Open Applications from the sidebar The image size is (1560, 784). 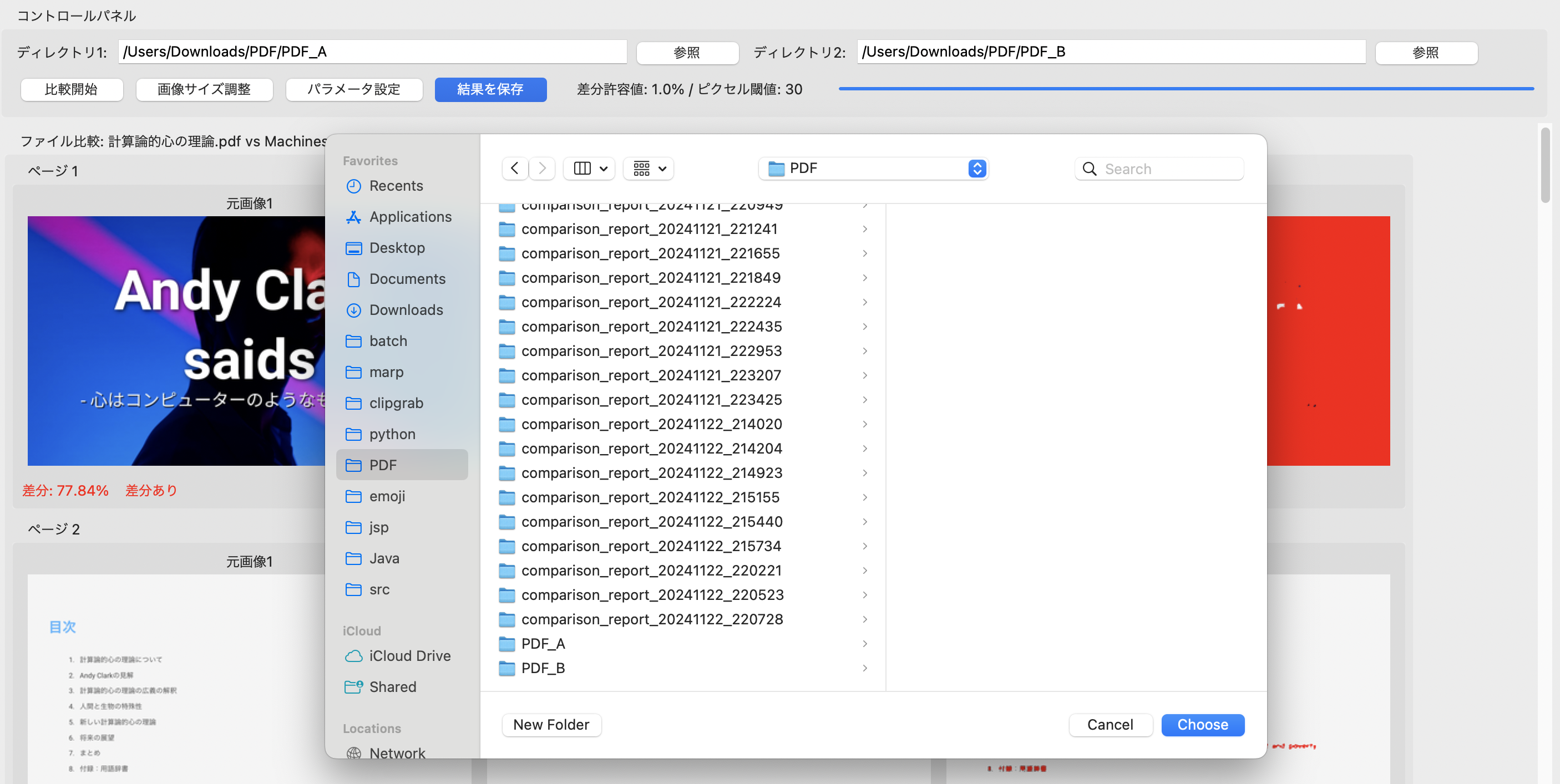pyautogui.click(x=409, y=217)
